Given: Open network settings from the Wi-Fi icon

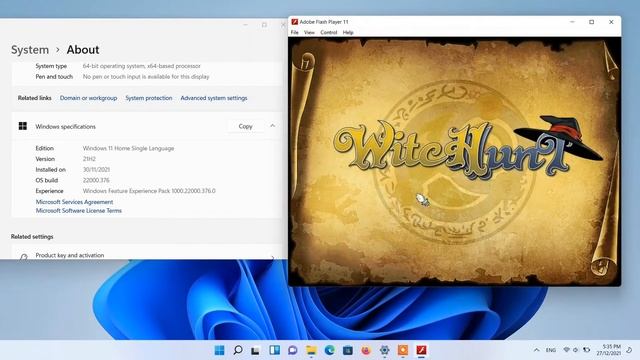Looking at the screenshot, I should [x=567, y=350].
